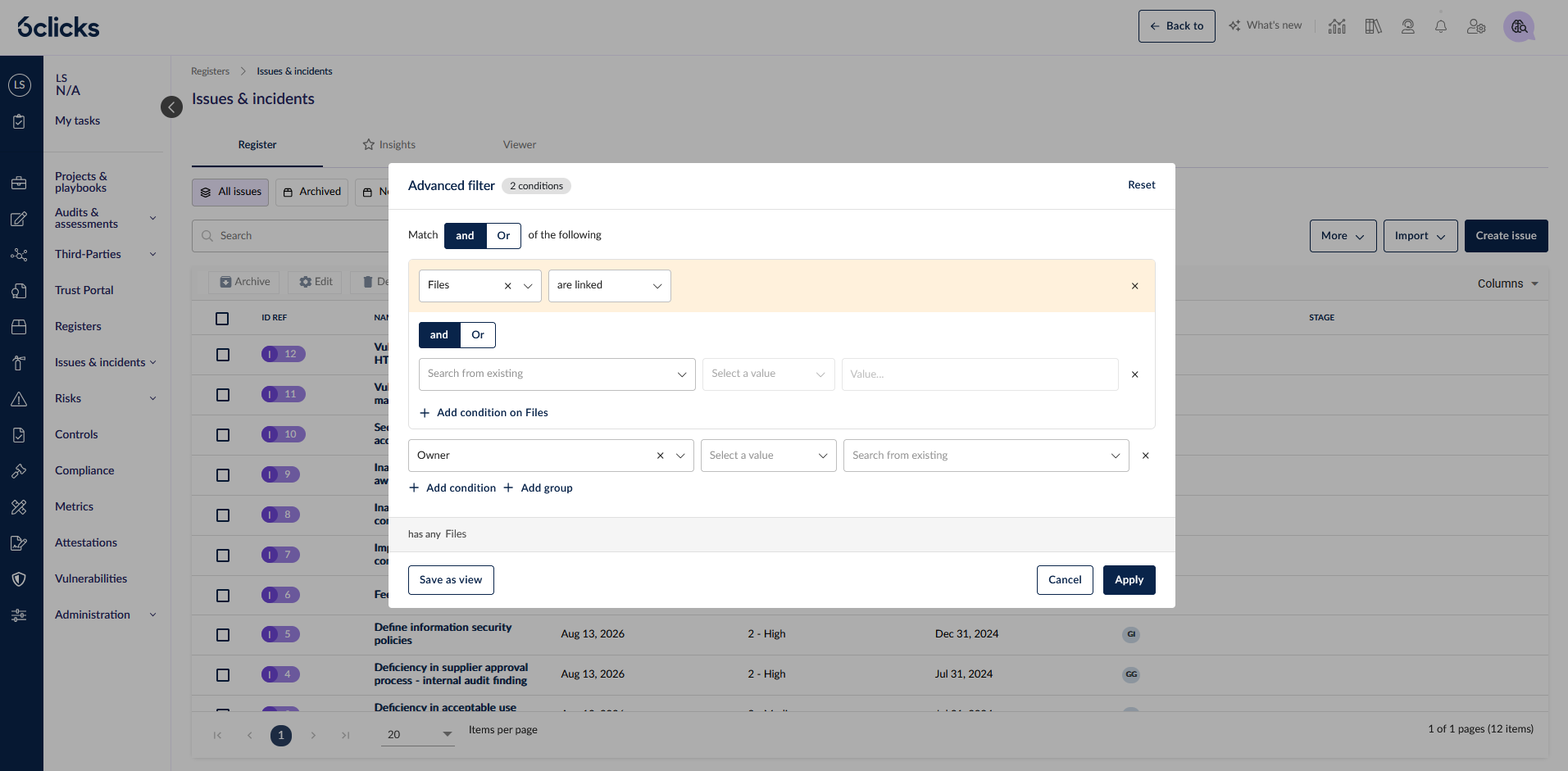Clear the Owner field selection

[660, 456]
